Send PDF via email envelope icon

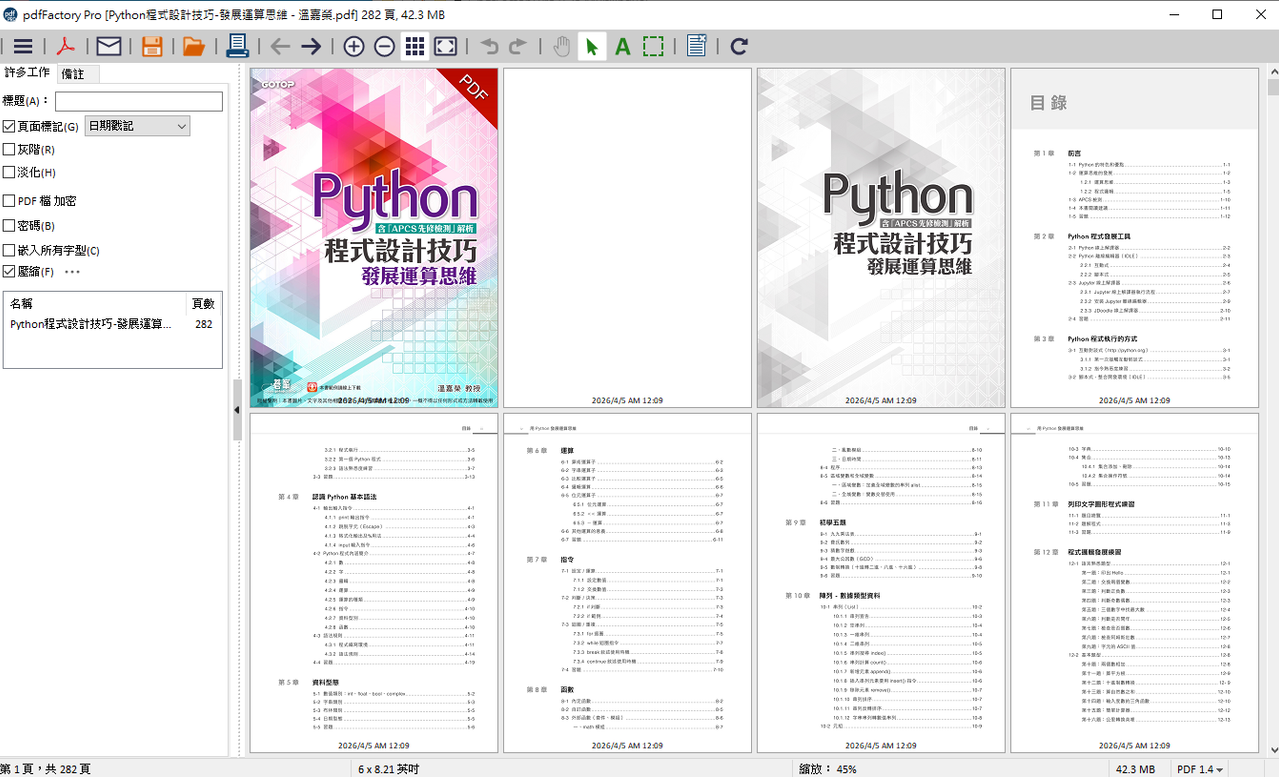tap(108, 46)
